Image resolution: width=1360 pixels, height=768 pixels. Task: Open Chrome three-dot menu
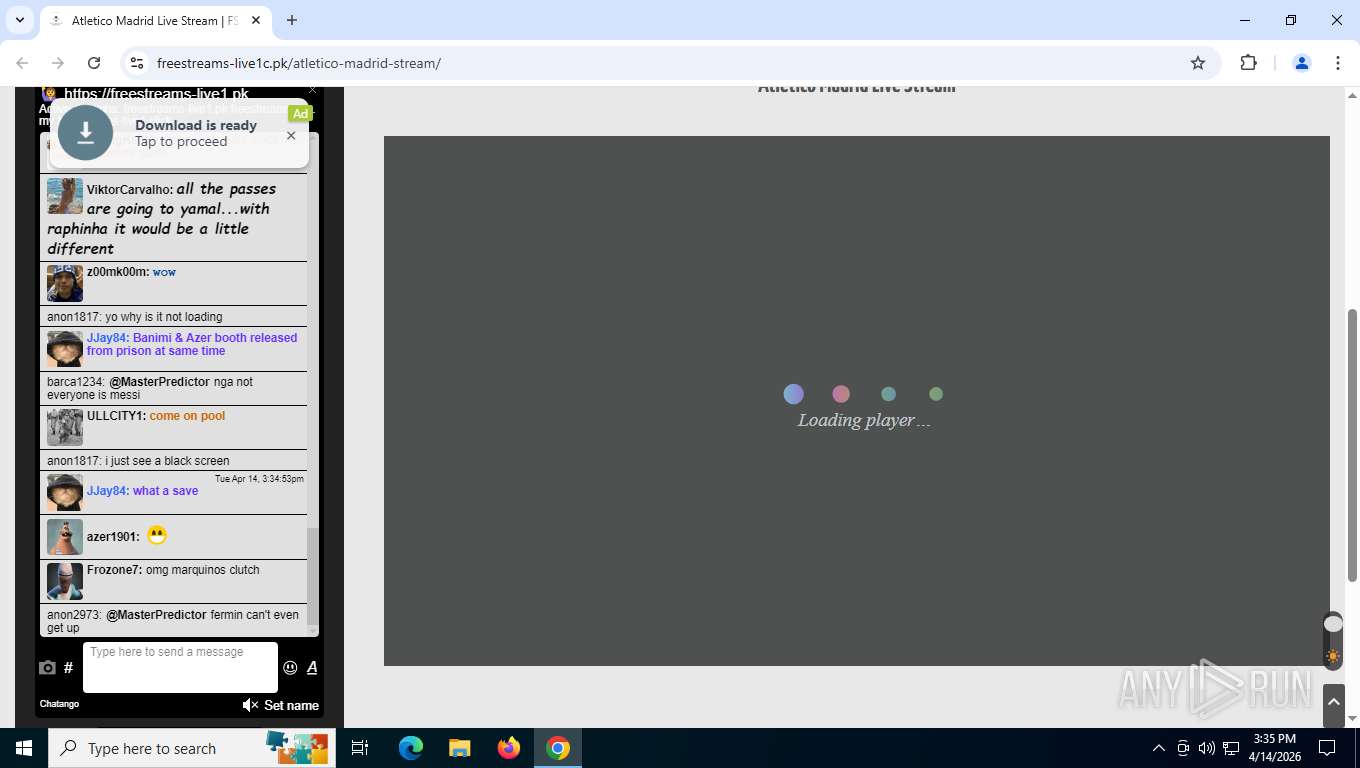(x=1338, y=63)
